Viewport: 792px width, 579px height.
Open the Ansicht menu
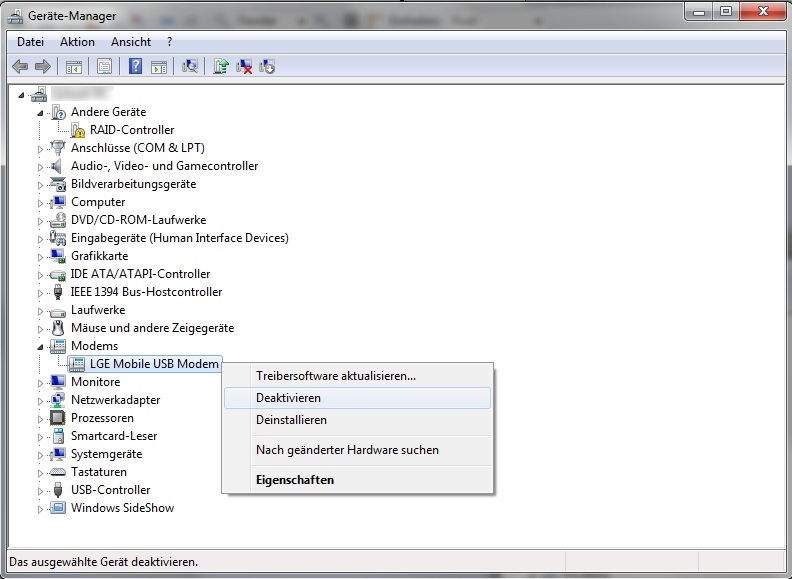[131, 42]
